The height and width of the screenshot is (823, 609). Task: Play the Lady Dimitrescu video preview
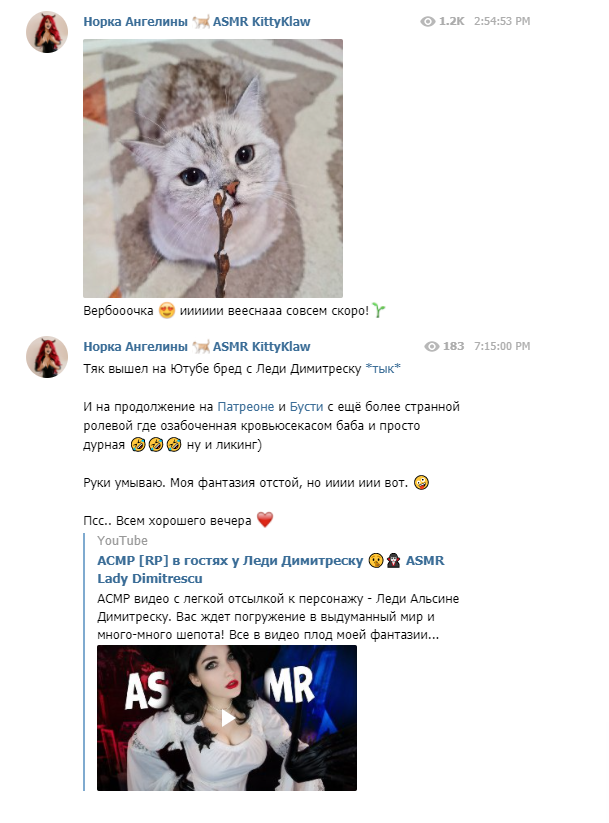pos(227,718)
